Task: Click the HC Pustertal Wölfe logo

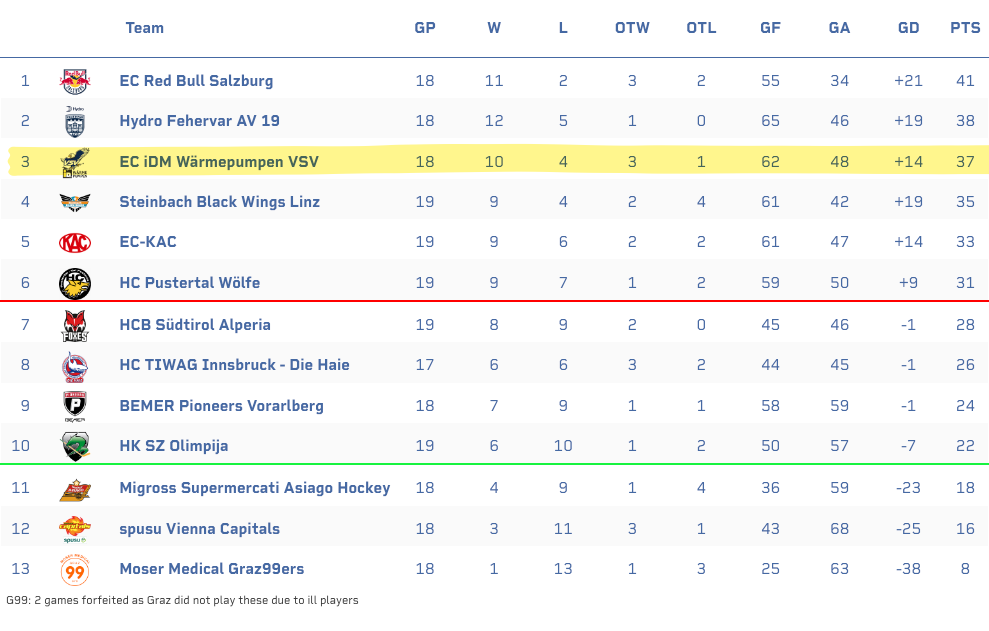Action: coord(75,283)
